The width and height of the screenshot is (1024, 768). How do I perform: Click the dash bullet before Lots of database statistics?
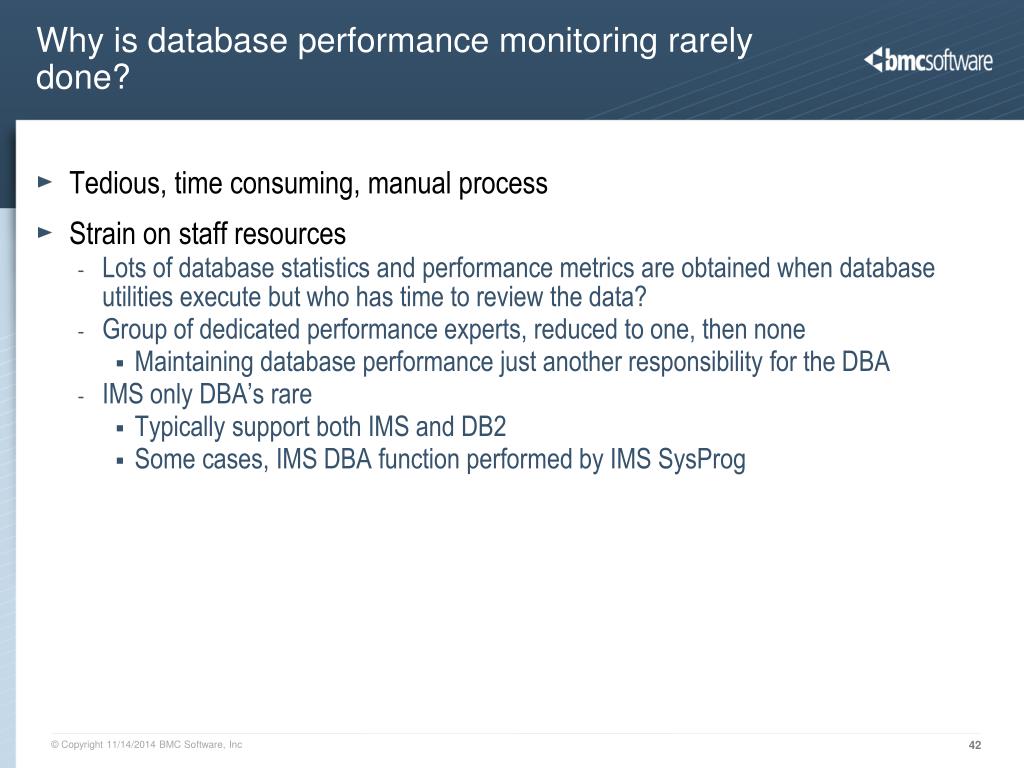click(x=81, y=270)
